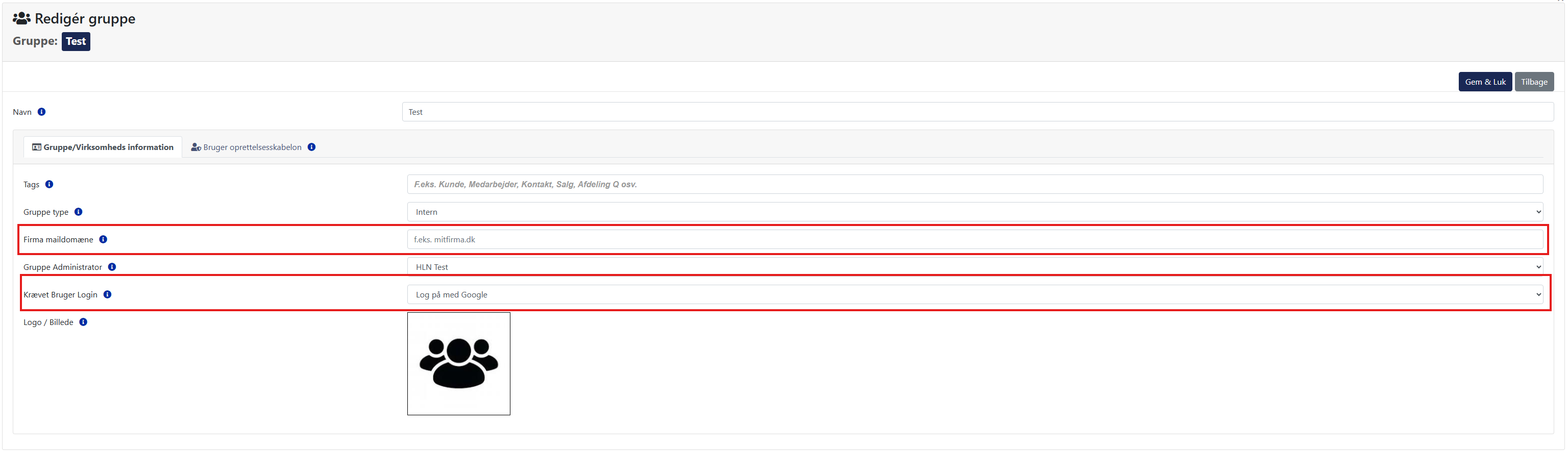Expand Krævet Bruger Login dropdown

pos(974,294)
